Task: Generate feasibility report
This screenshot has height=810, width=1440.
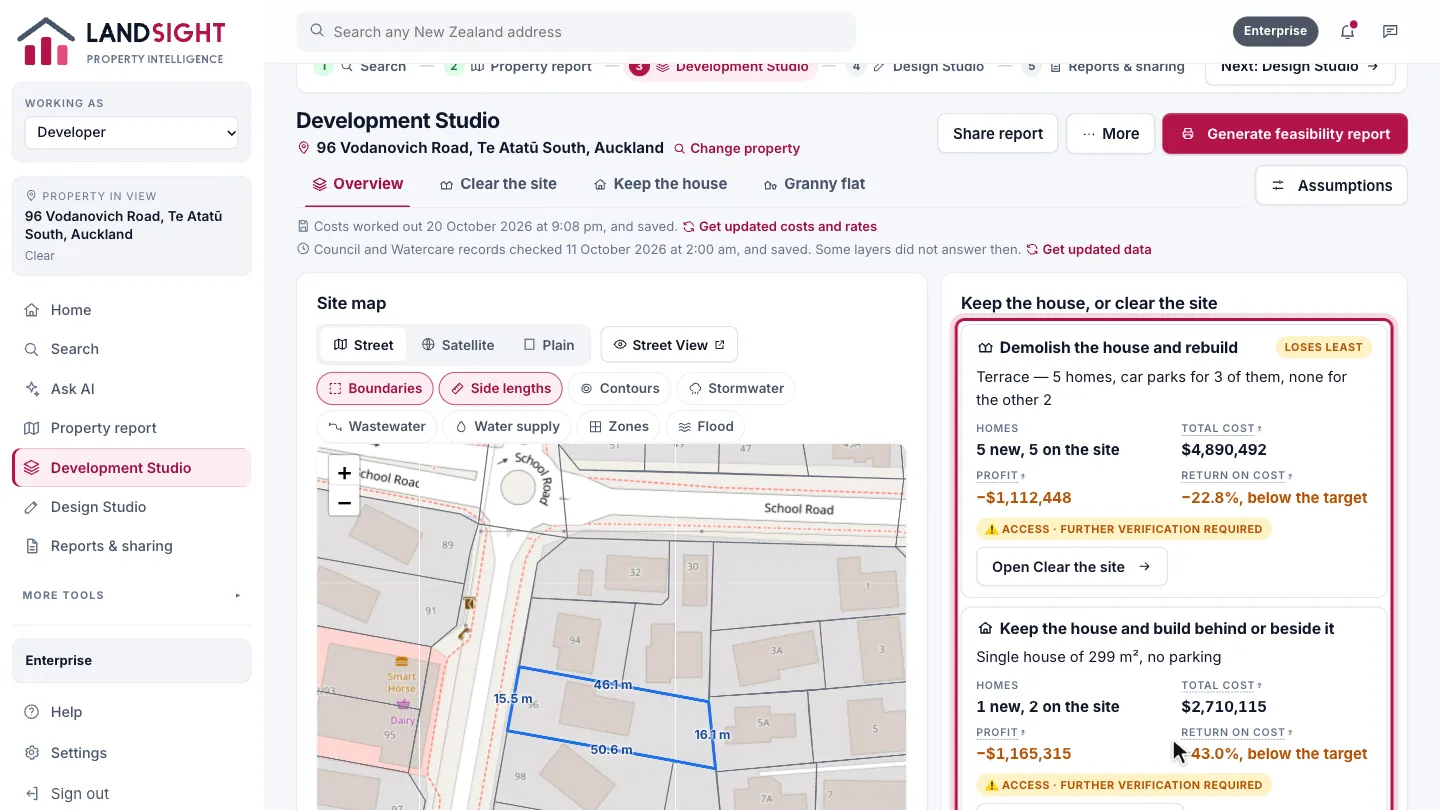Action: point(1285,133)
